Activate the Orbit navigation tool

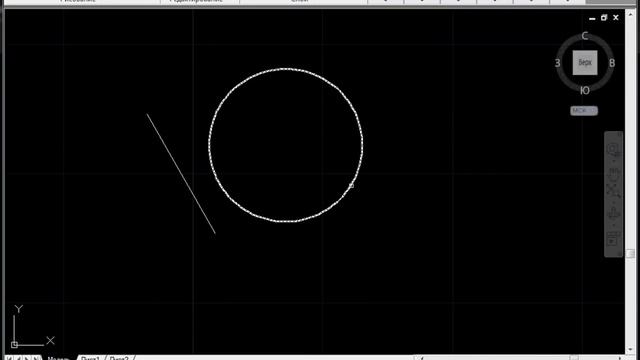613,213
